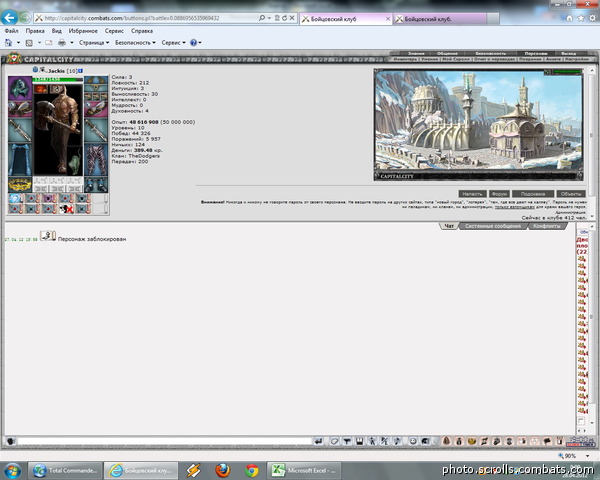
Task: Click the Print icon in command bar
Action: pyautogui.click(x=62, y=42)
